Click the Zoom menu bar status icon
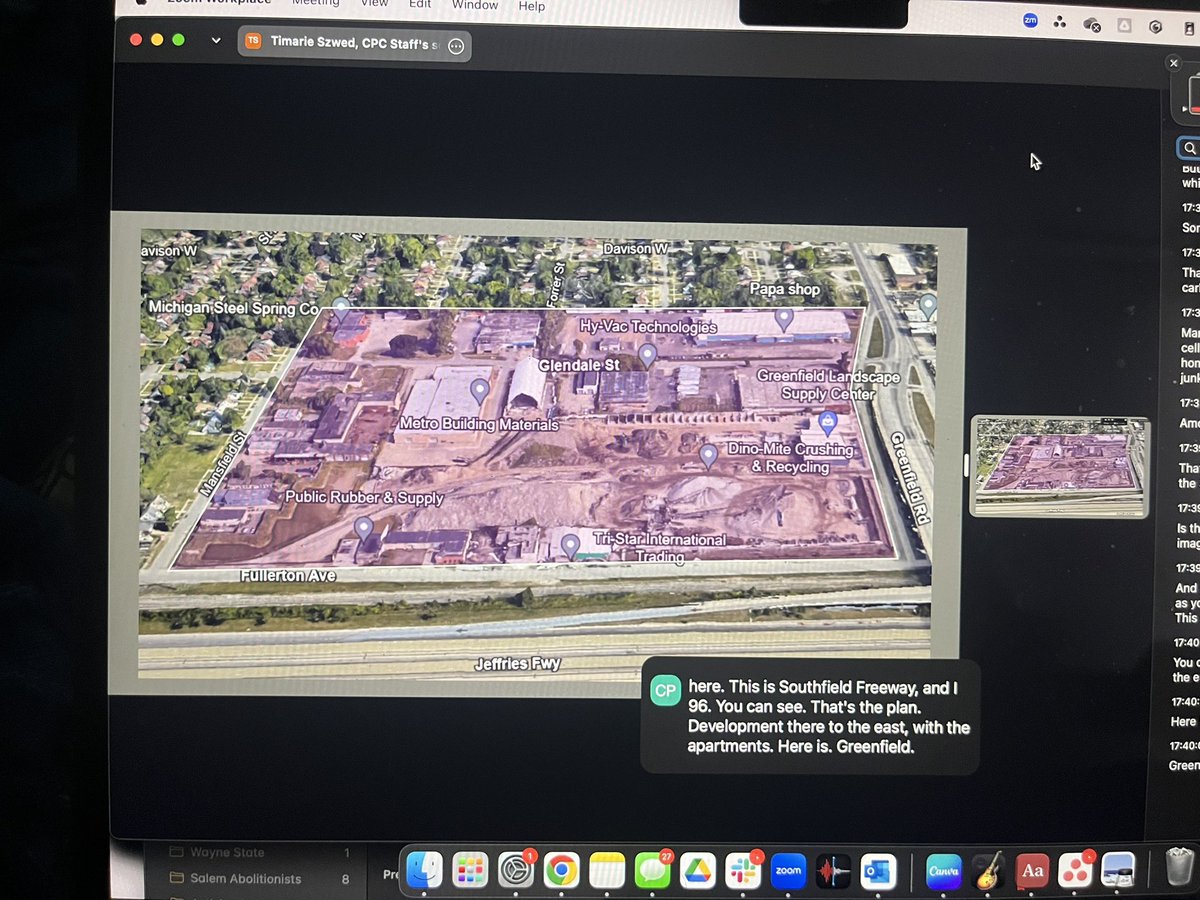This screenshot has width=1200, height=900. [1030, 20]
